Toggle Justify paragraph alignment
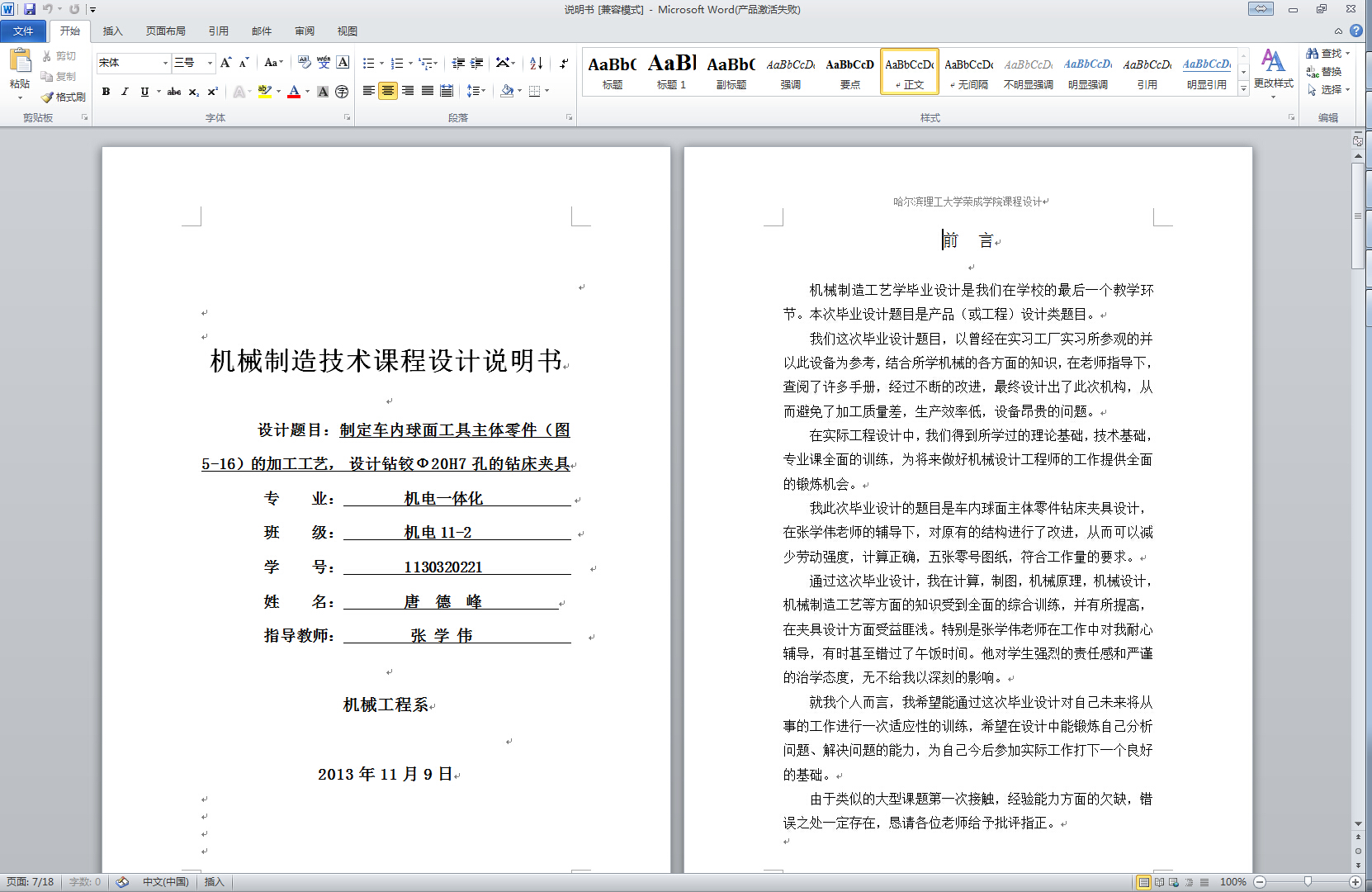 pyautogui.click(x=428, y=91)
